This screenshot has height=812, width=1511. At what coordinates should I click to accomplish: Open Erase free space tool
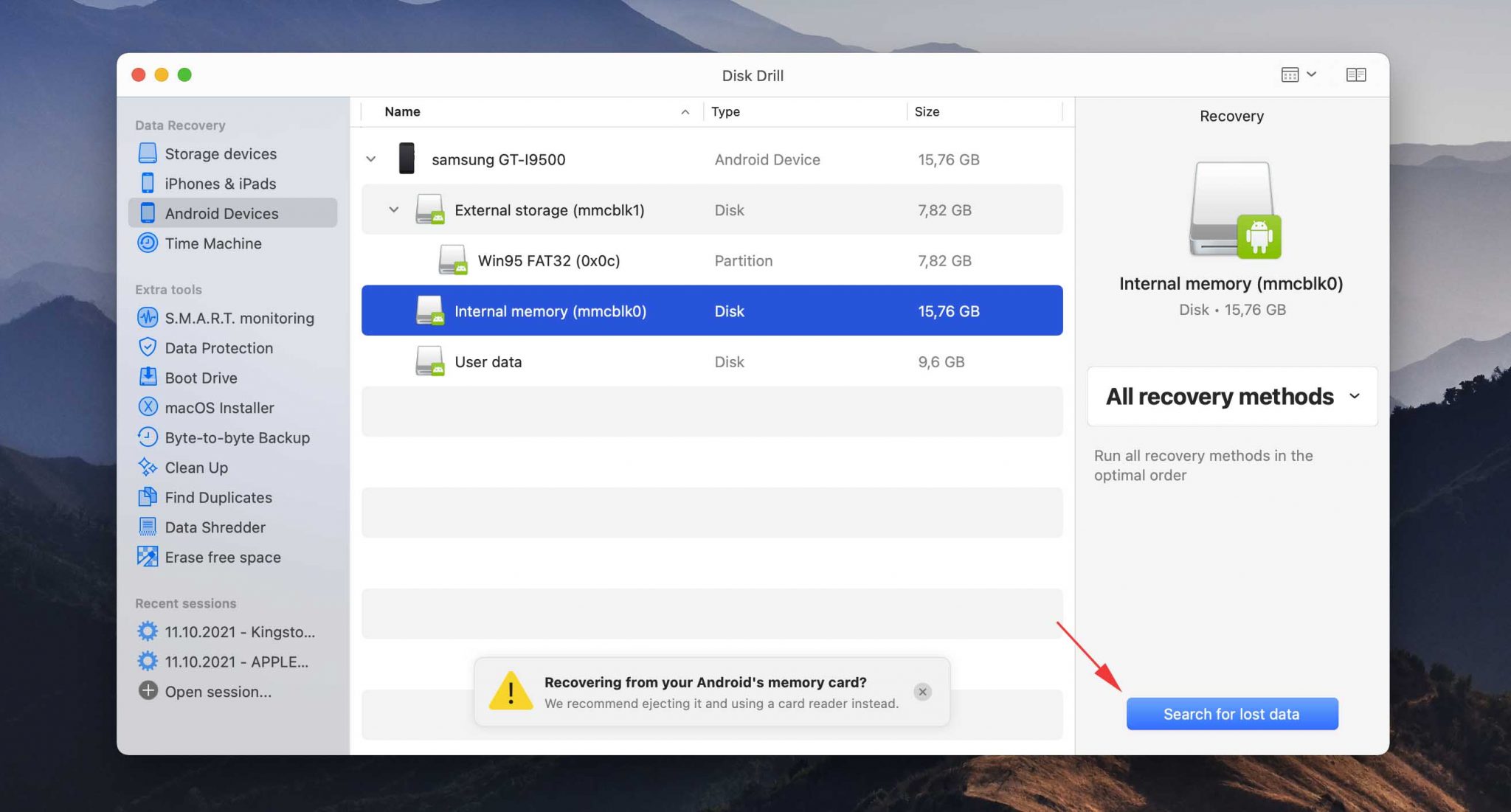click(232, 557)
